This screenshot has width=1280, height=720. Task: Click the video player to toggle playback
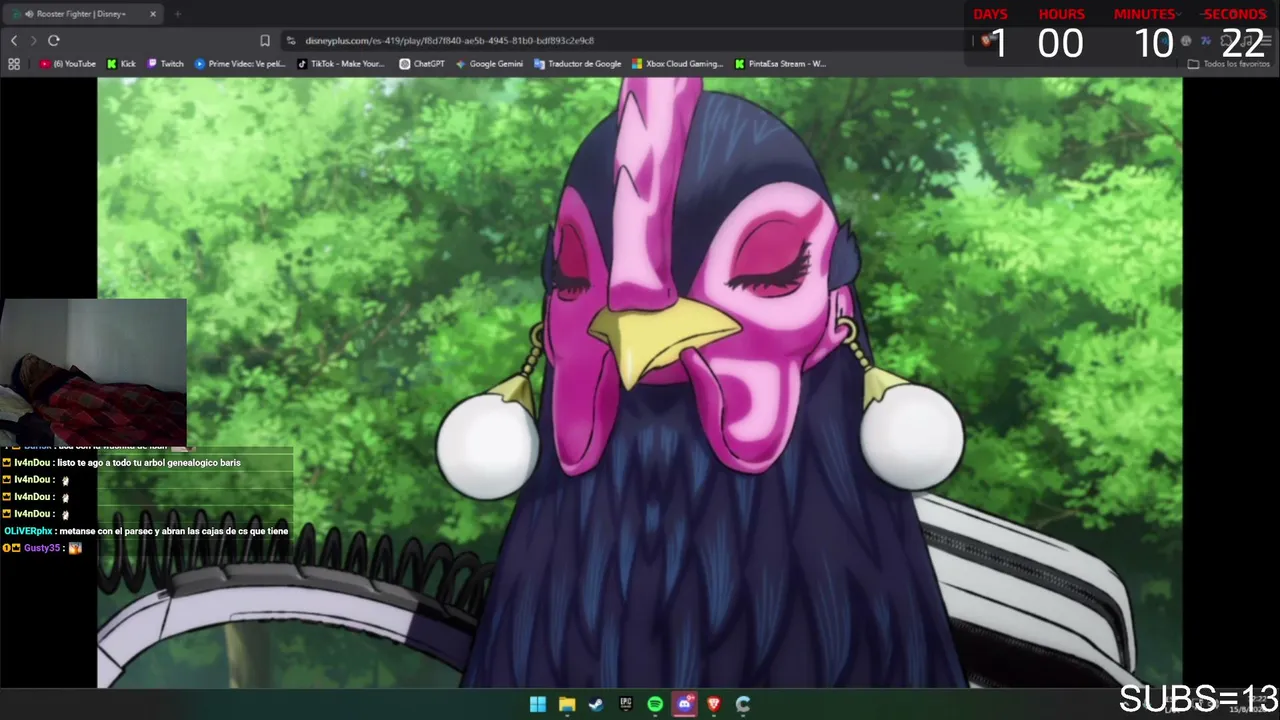pyautogui.click(x=640, y=383)
